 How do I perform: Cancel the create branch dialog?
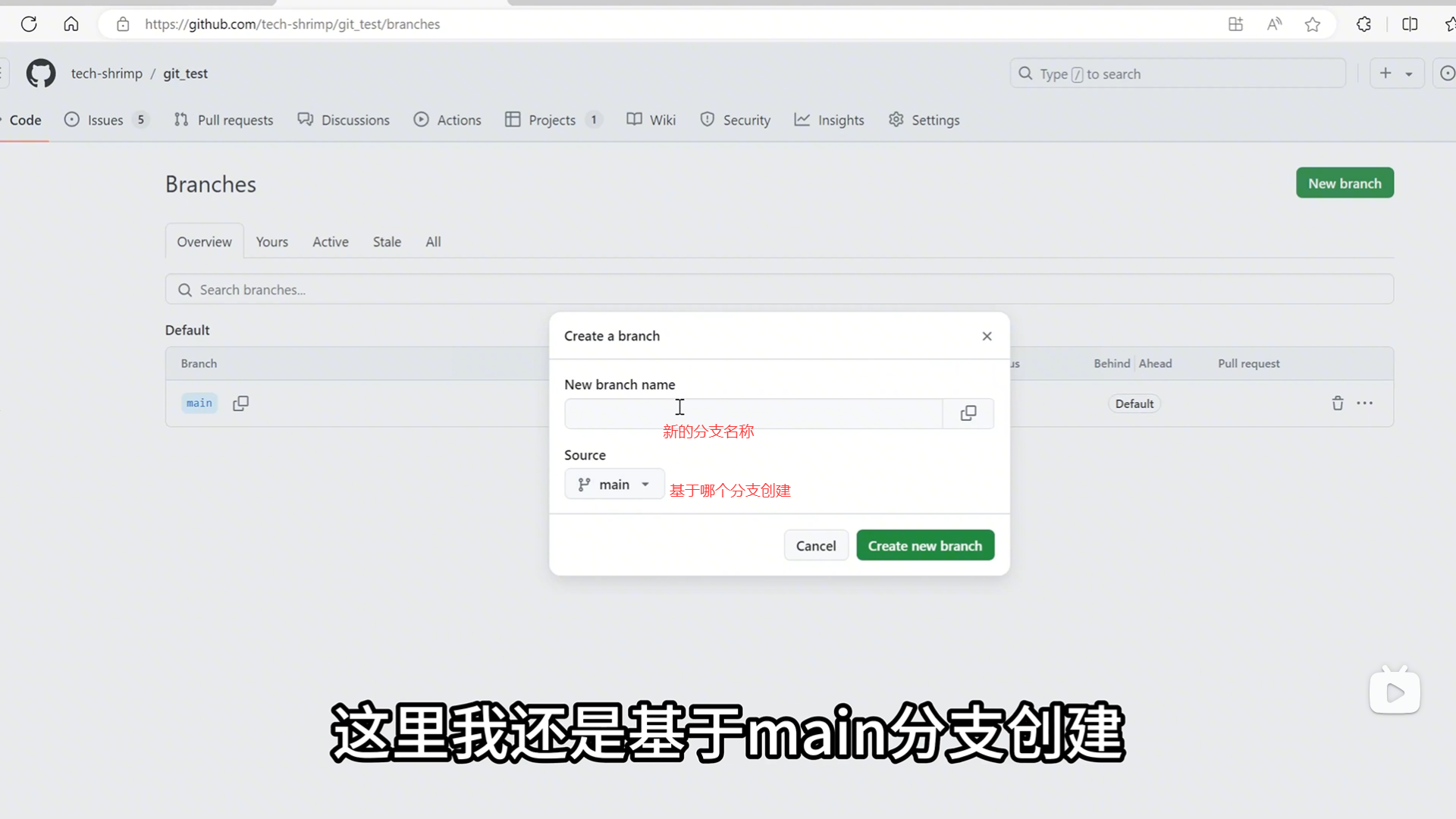pyautogui.click(x=816, y=546)
